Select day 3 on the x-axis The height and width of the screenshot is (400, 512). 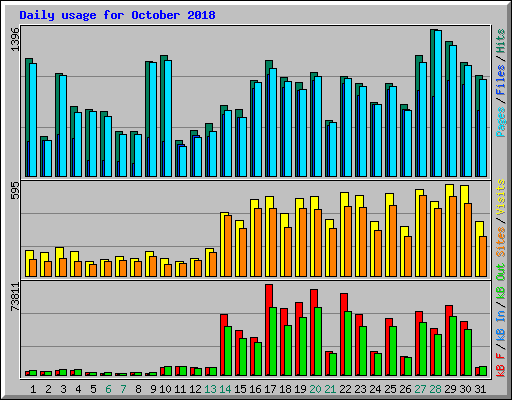(x=63, y=389)
